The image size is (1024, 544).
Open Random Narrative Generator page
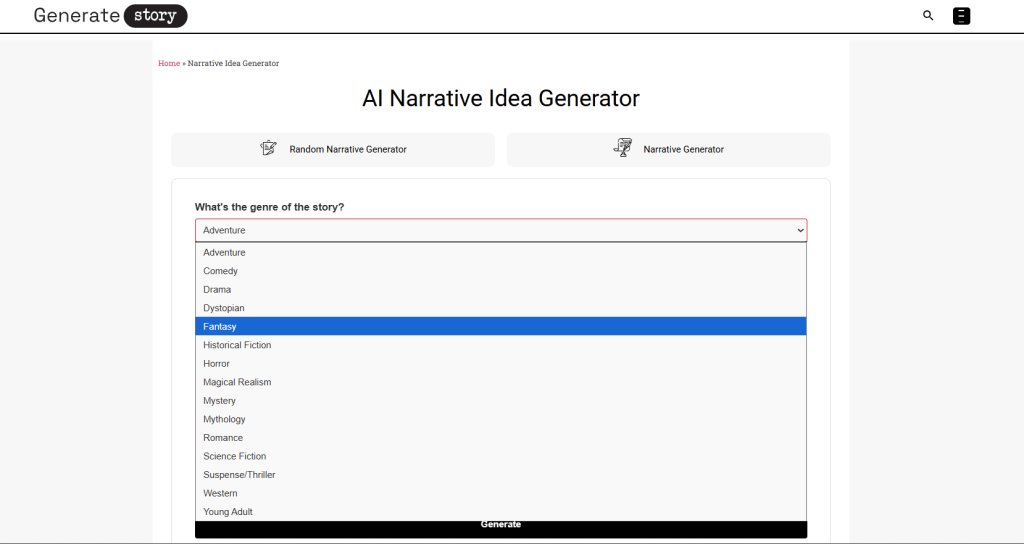click(348, 149)
